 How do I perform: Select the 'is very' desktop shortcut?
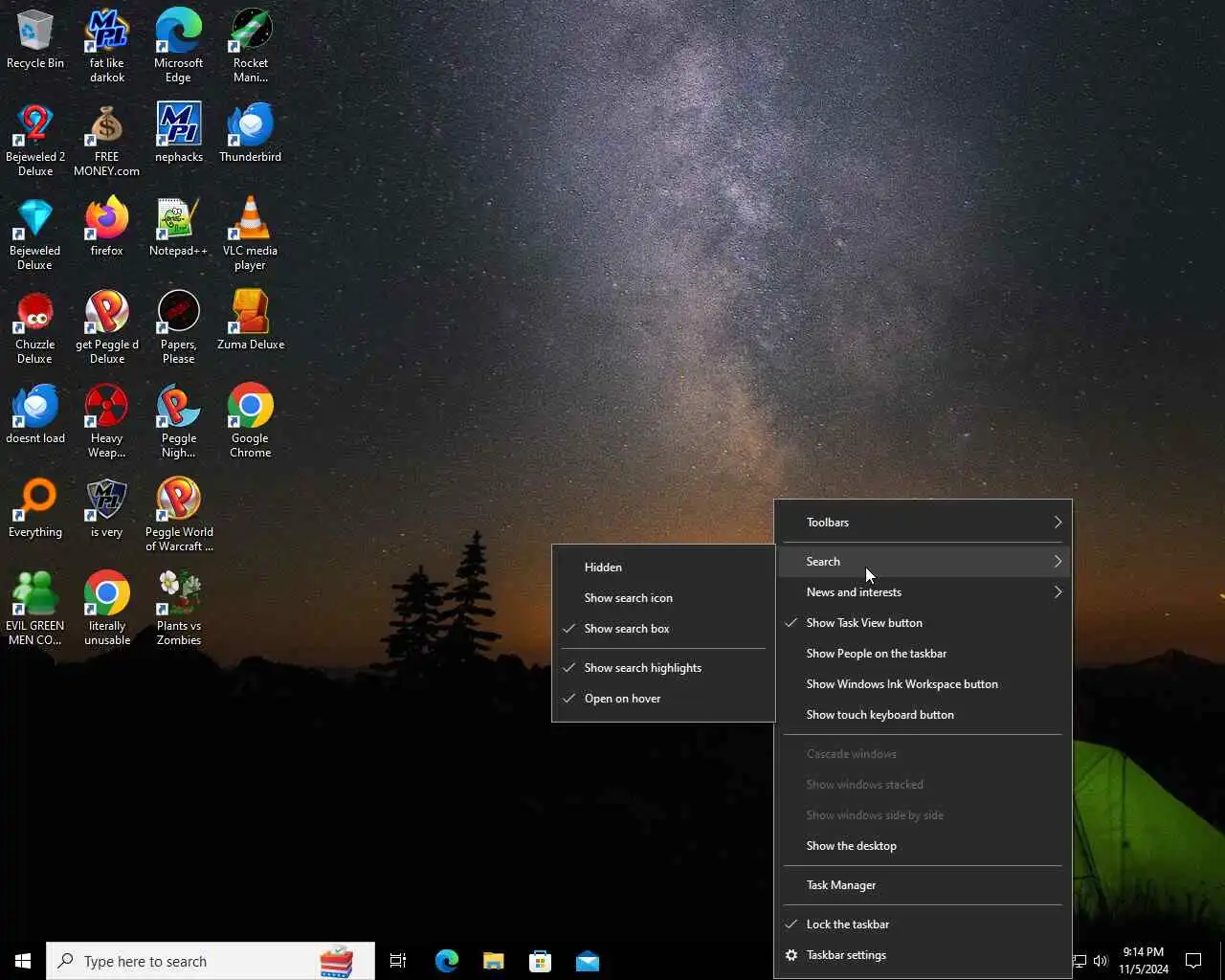pos(107,508)
